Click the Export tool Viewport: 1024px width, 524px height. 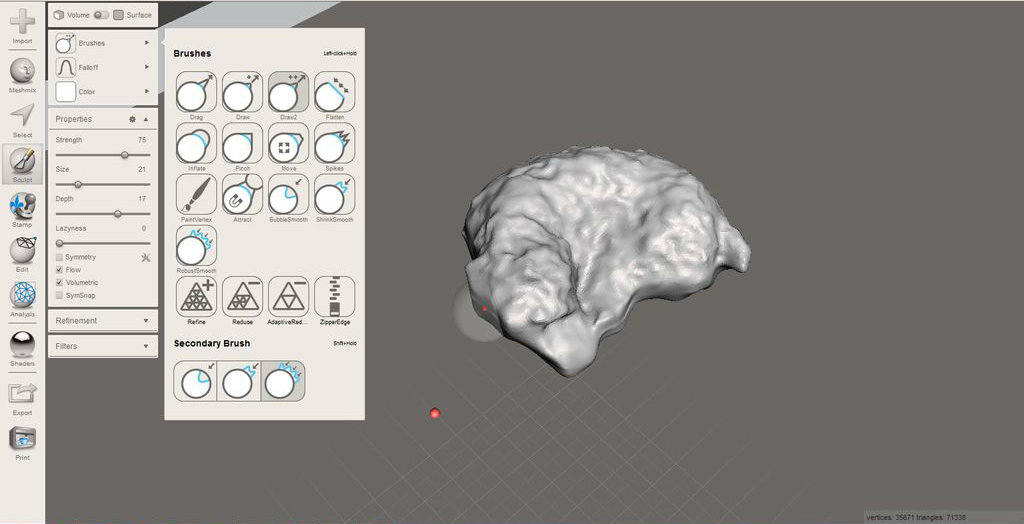click(22, 399)
